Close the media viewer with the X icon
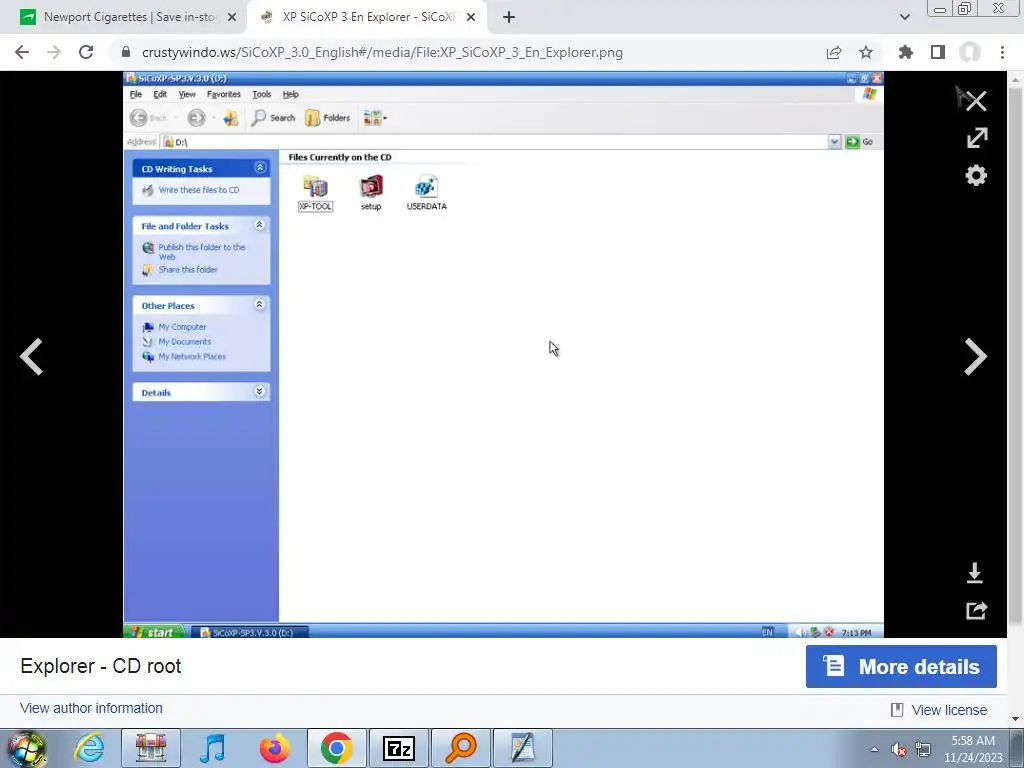Viewport: 1024px width, 768px height. (x=976, y=101)
